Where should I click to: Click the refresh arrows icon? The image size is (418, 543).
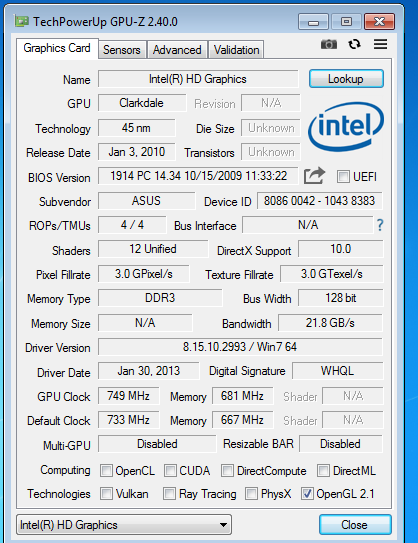point(354,44)
